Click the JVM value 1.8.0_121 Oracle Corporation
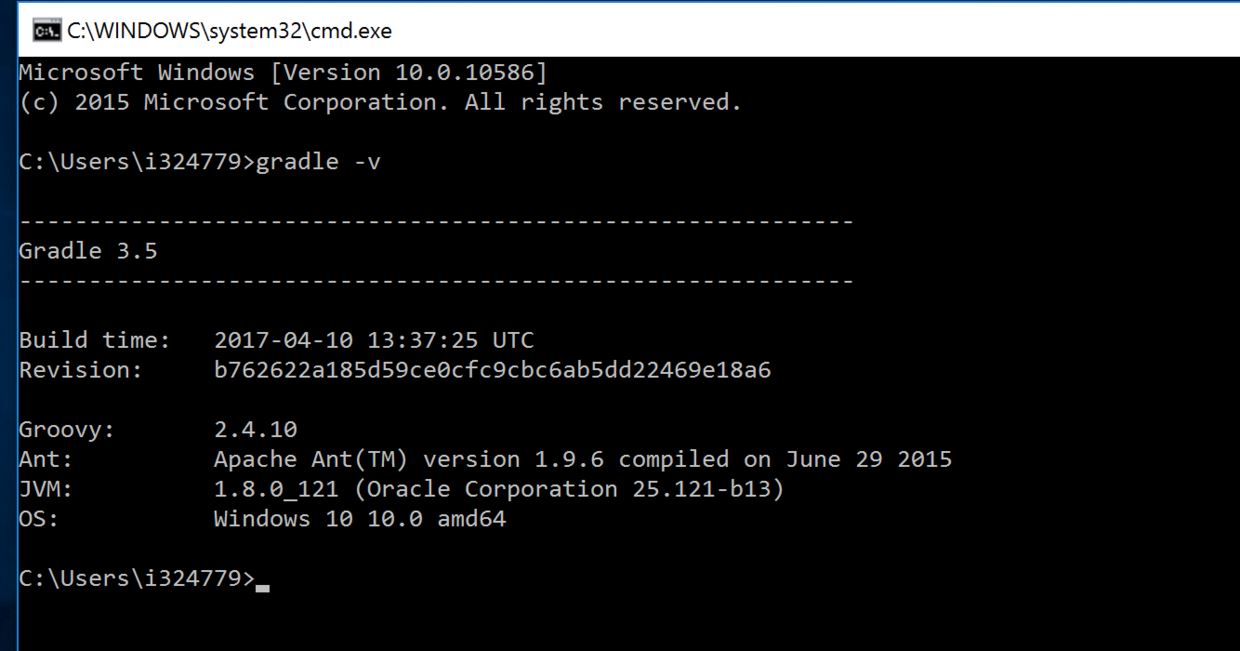Viewport: 1240px width, 651px height. coord(499,489)
